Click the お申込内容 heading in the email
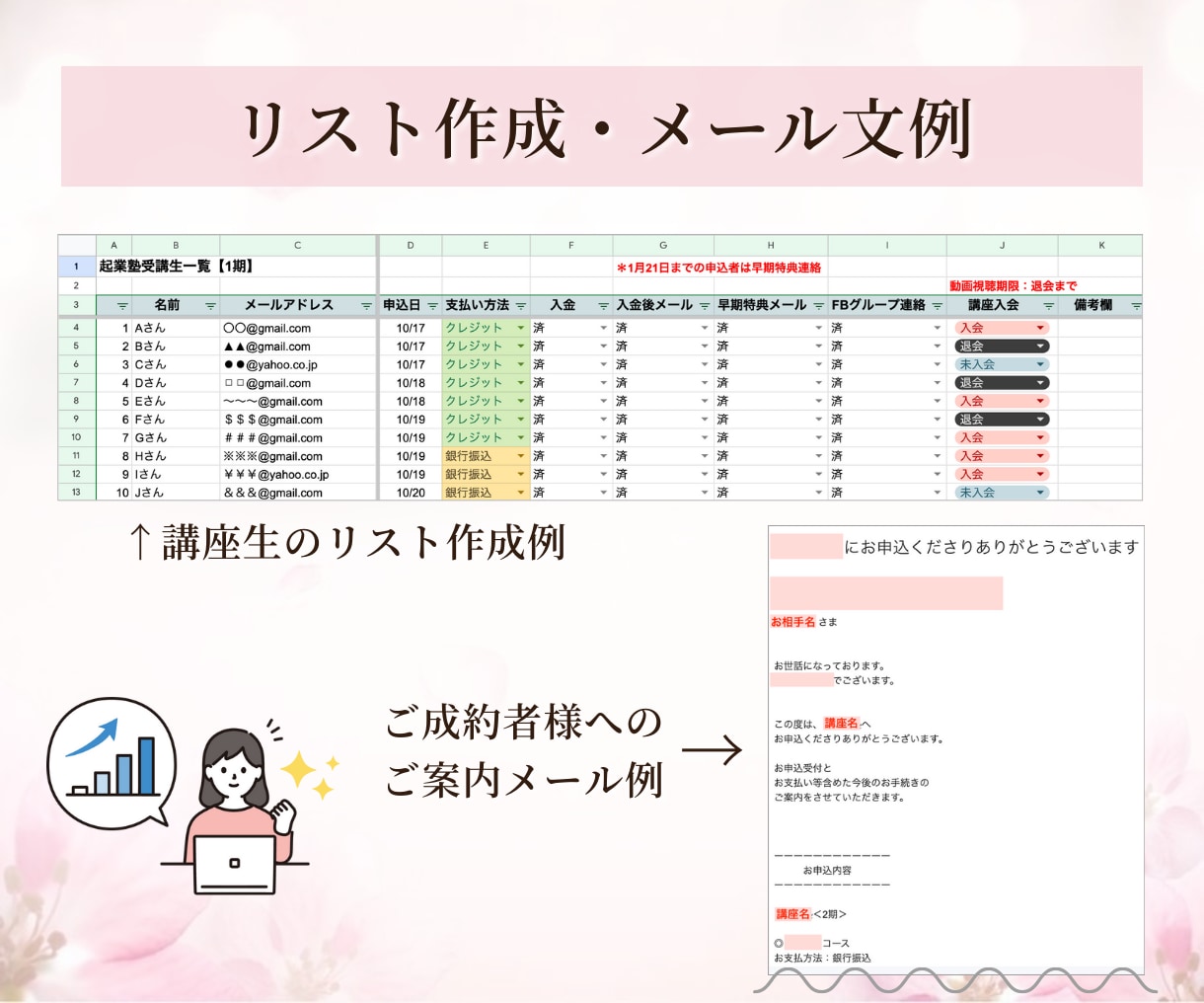The width and height of the screenshot is (1204, 1003). click(827, 871)
